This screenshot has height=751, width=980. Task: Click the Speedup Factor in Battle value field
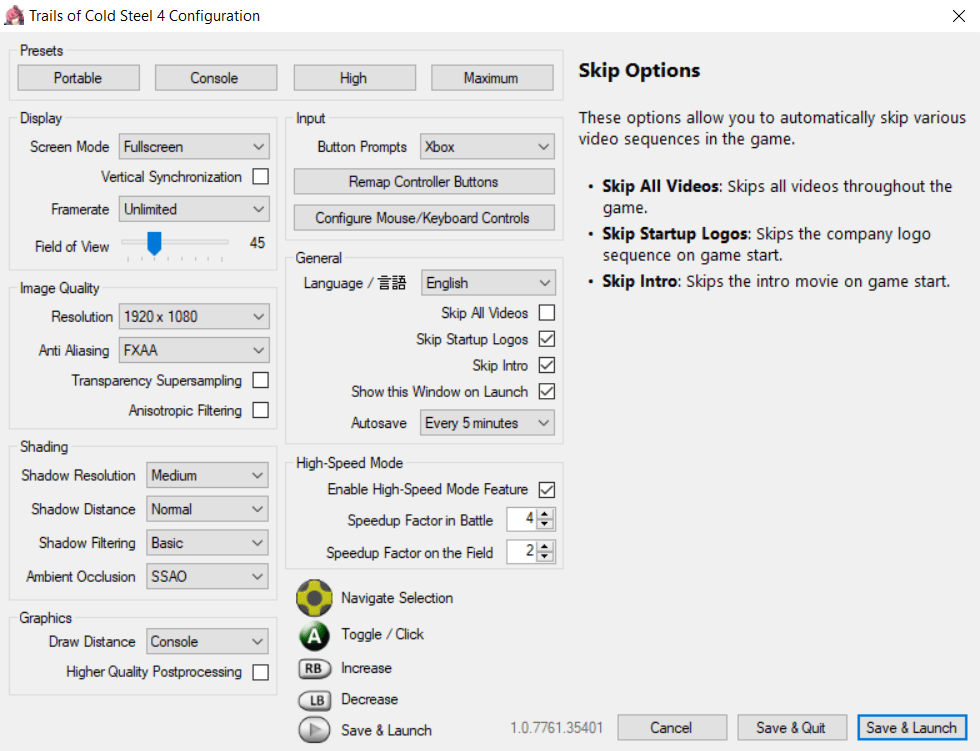click(522, 519)
